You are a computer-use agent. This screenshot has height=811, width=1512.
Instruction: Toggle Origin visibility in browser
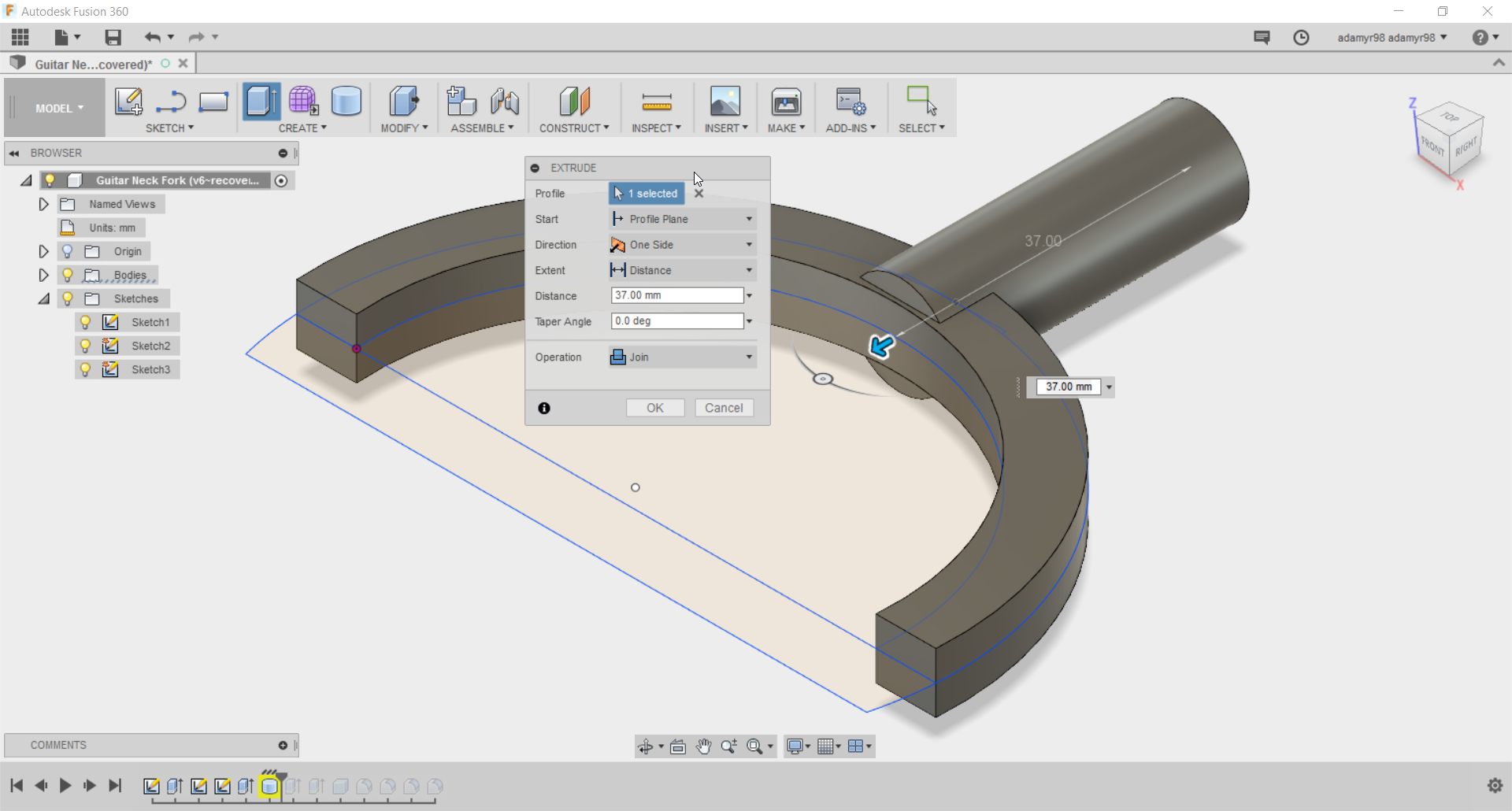click(x=68, y=250)
